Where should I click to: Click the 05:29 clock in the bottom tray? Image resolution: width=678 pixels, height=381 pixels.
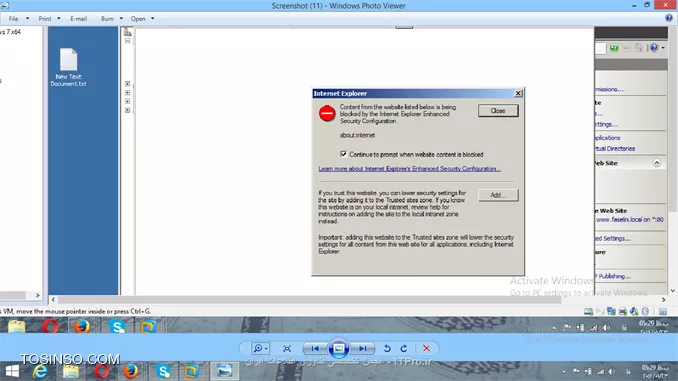(x=655, y=371)
